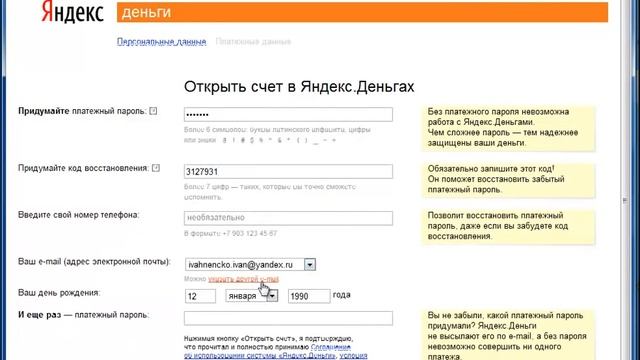The height and width of the screenshot is (360, 640).
Task: Click the birthday day field with 12
Action: point(200,296)
